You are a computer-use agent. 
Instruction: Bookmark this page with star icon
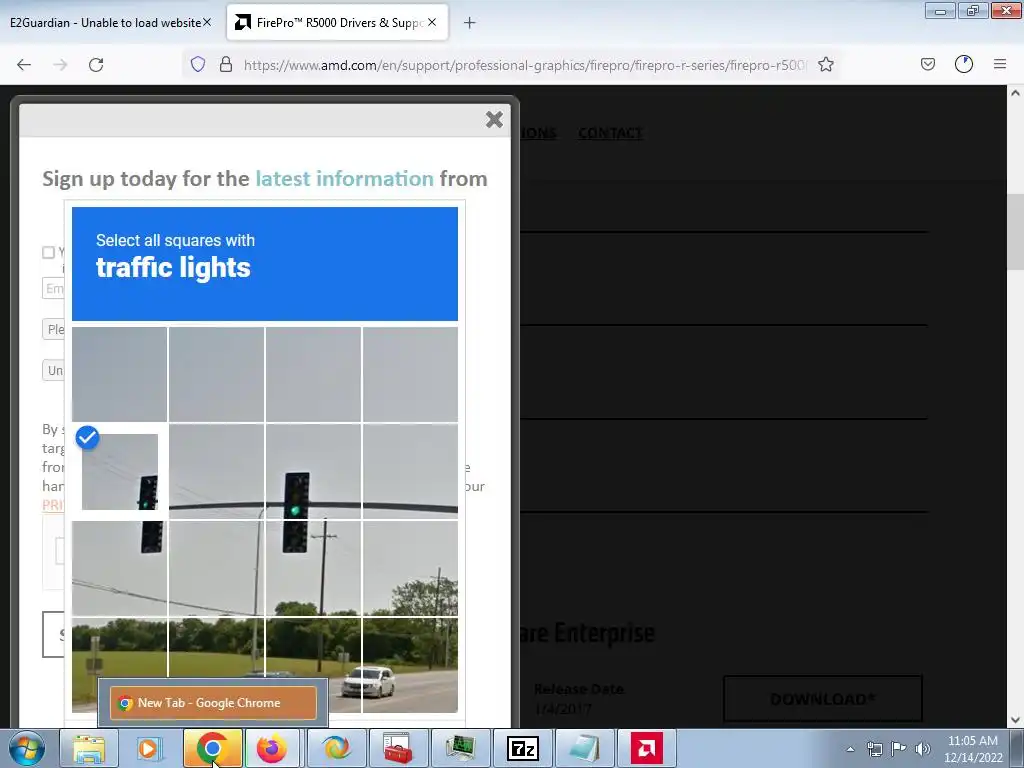pos(825,64)
